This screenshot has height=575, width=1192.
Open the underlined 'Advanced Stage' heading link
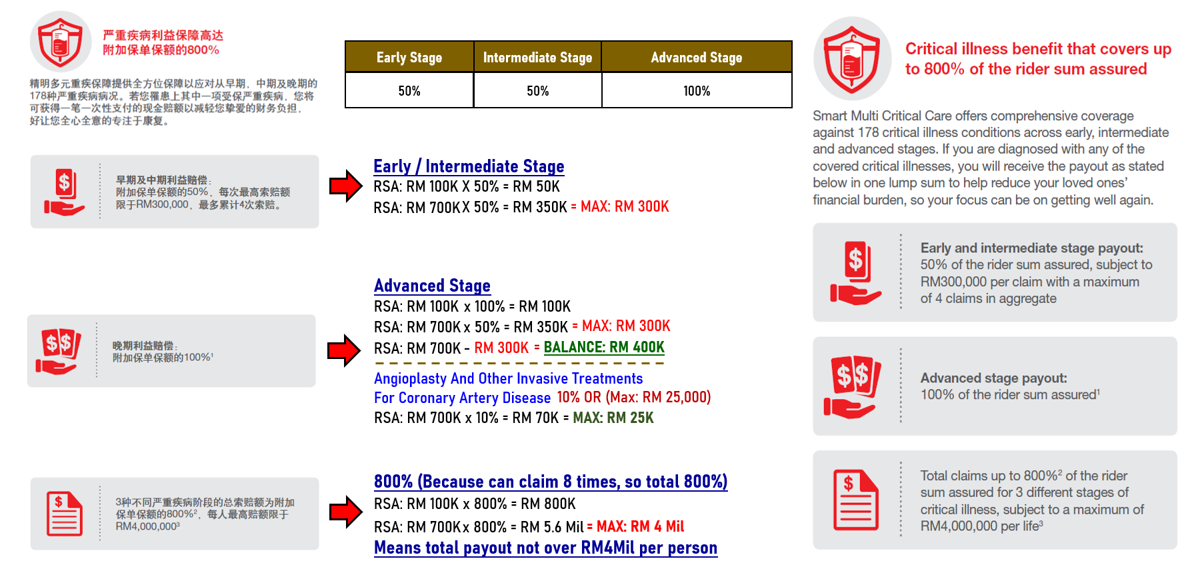point(432,286)
